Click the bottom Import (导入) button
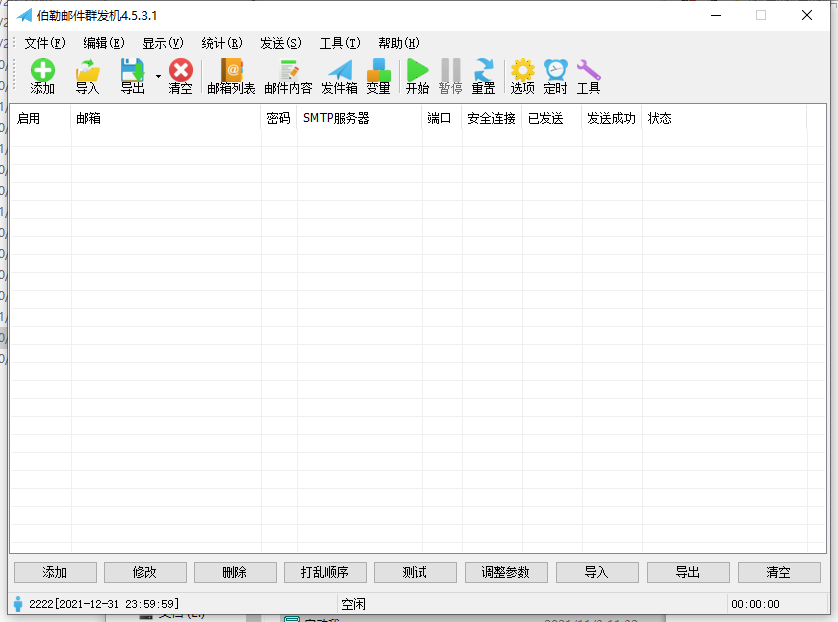This screenshot has height=622, width=838. point(597,572)
